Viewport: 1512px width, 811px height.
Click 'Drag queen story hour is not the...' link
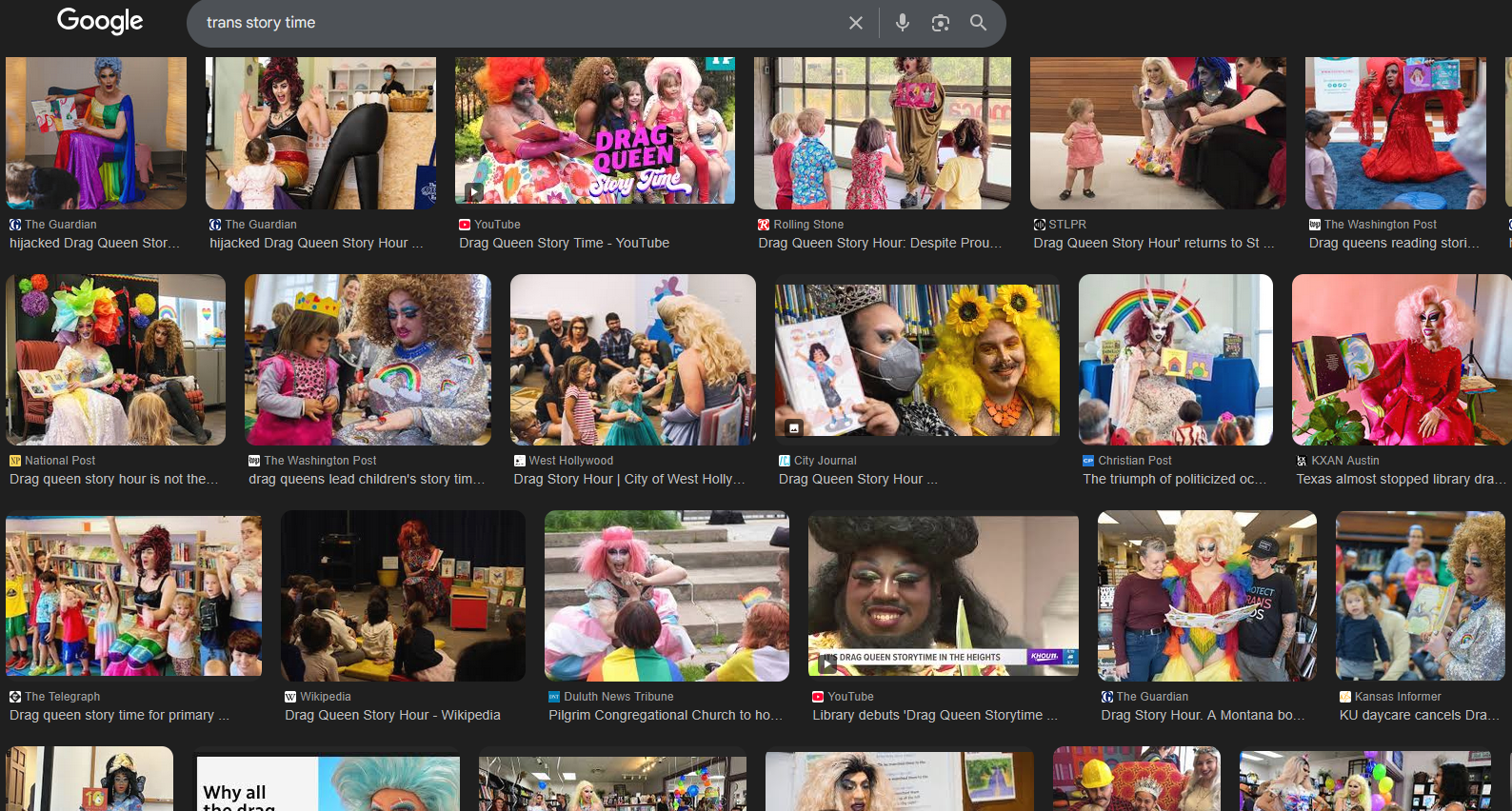click(113, 479)
